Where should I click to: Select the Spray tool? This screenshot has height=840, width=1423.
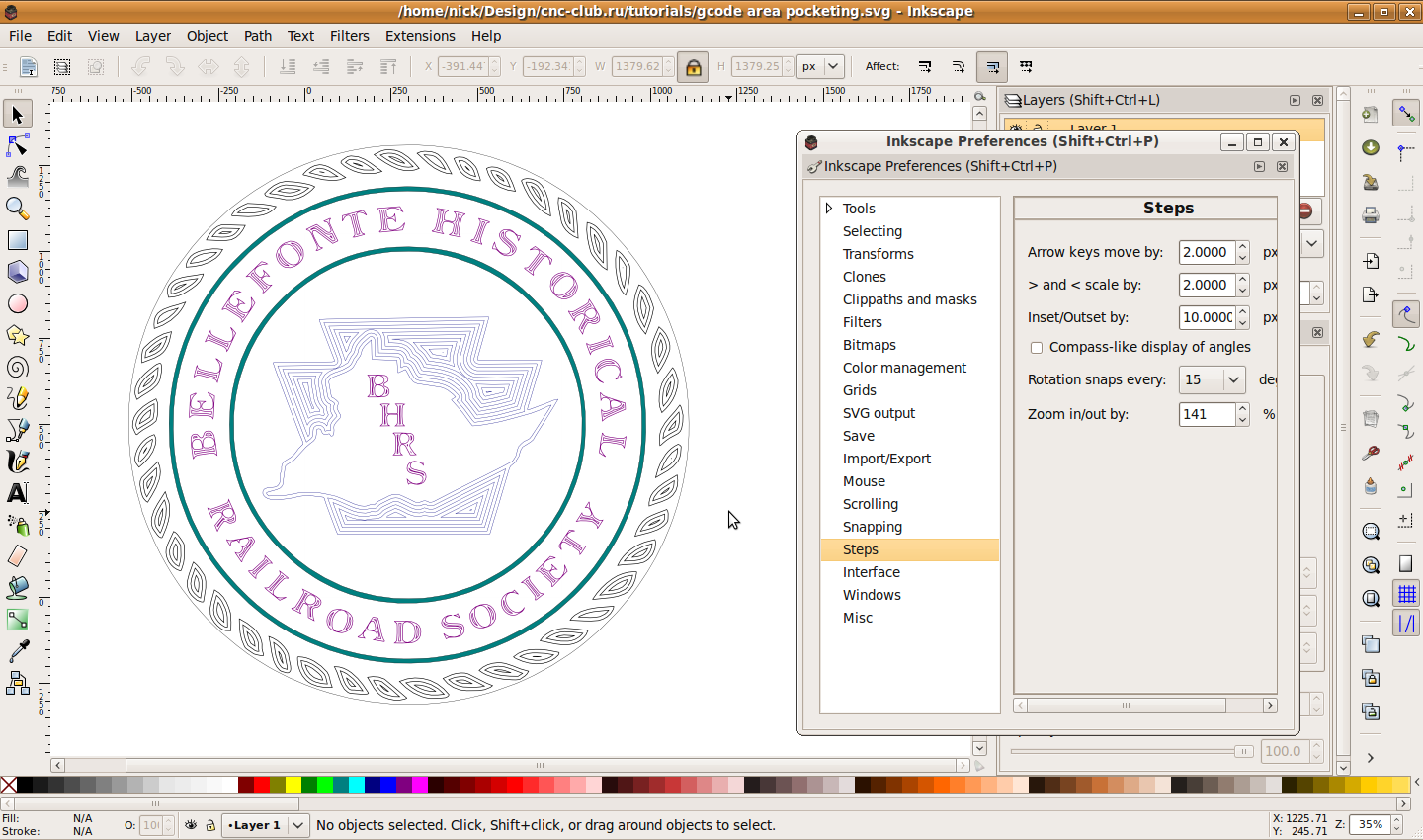point(18,525)
